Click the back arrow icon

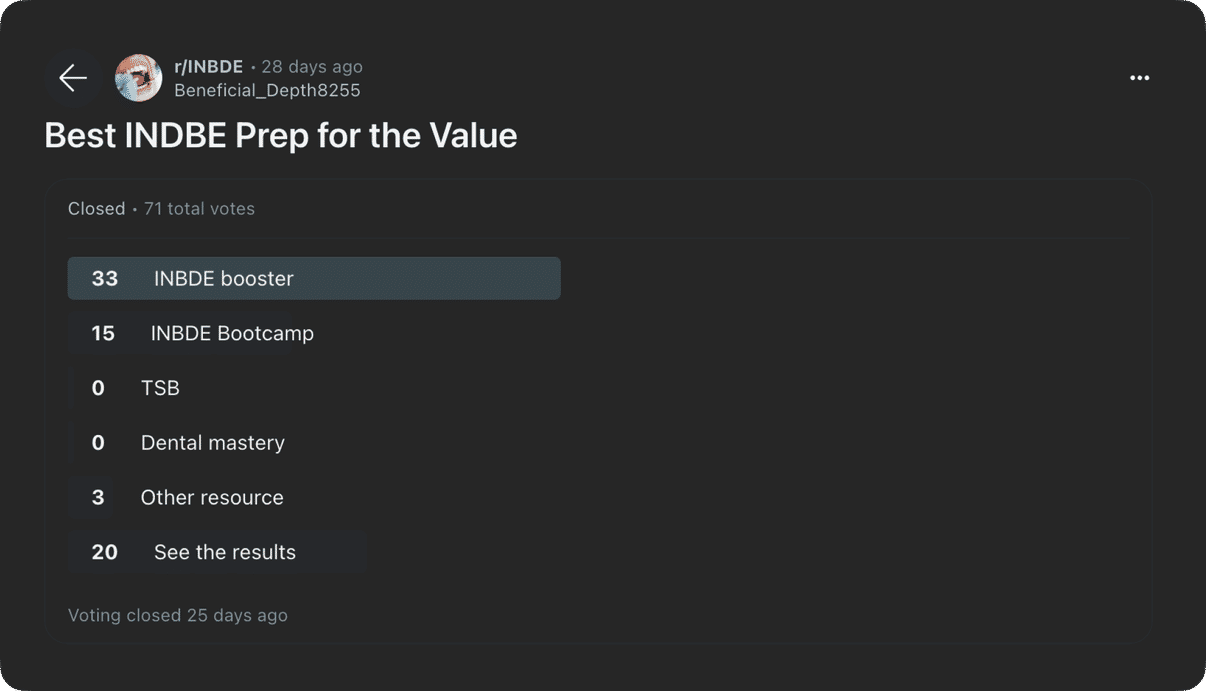(x=73, y=78)
